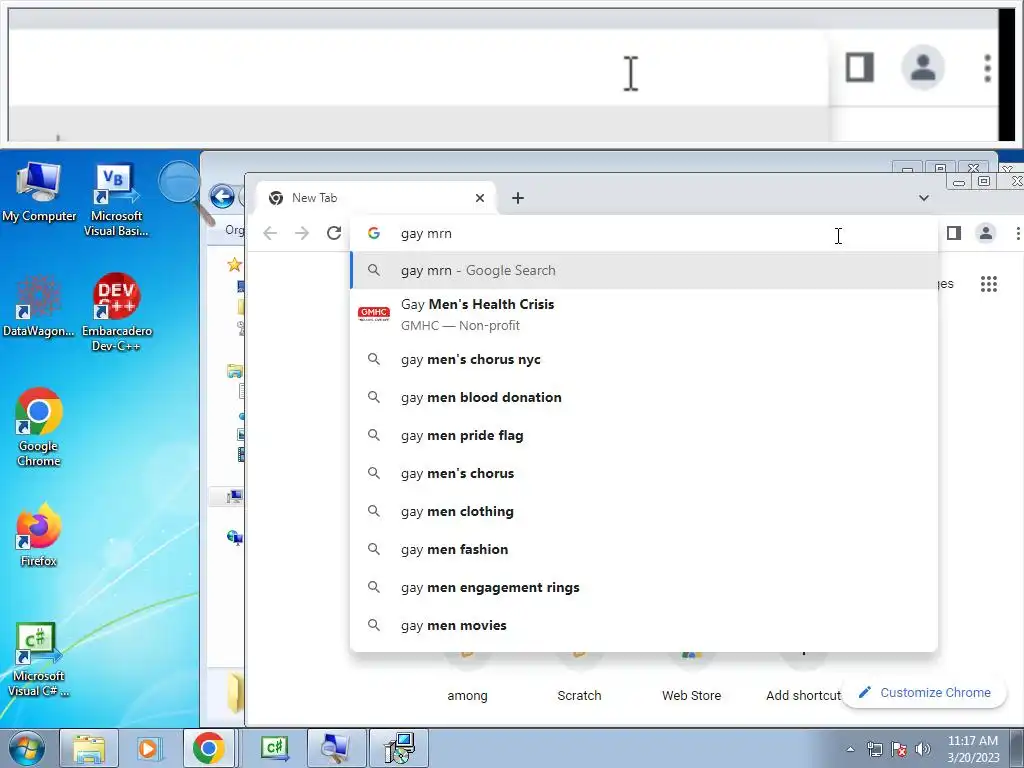The width and height of the screenshot is (1024, 768).
Task: Click the Windows Start button
Action: pyautogui.click(x=27, y=748)
